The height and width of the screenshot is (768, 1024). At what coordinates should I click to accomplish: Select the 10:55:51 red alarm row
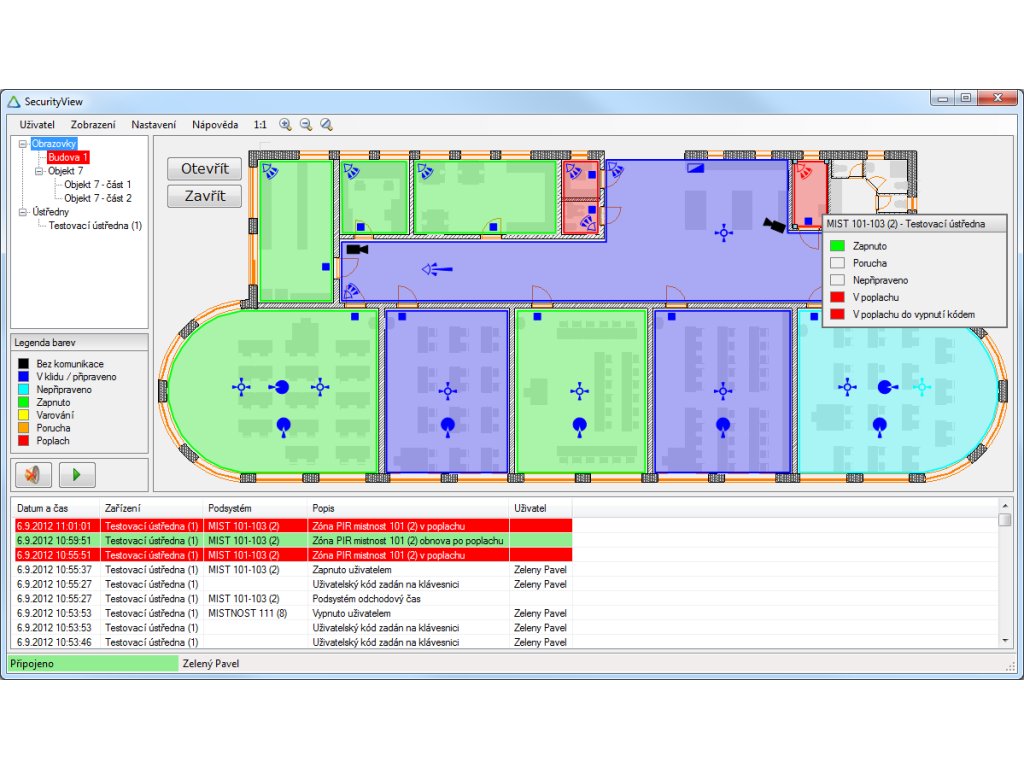point(293,555)
